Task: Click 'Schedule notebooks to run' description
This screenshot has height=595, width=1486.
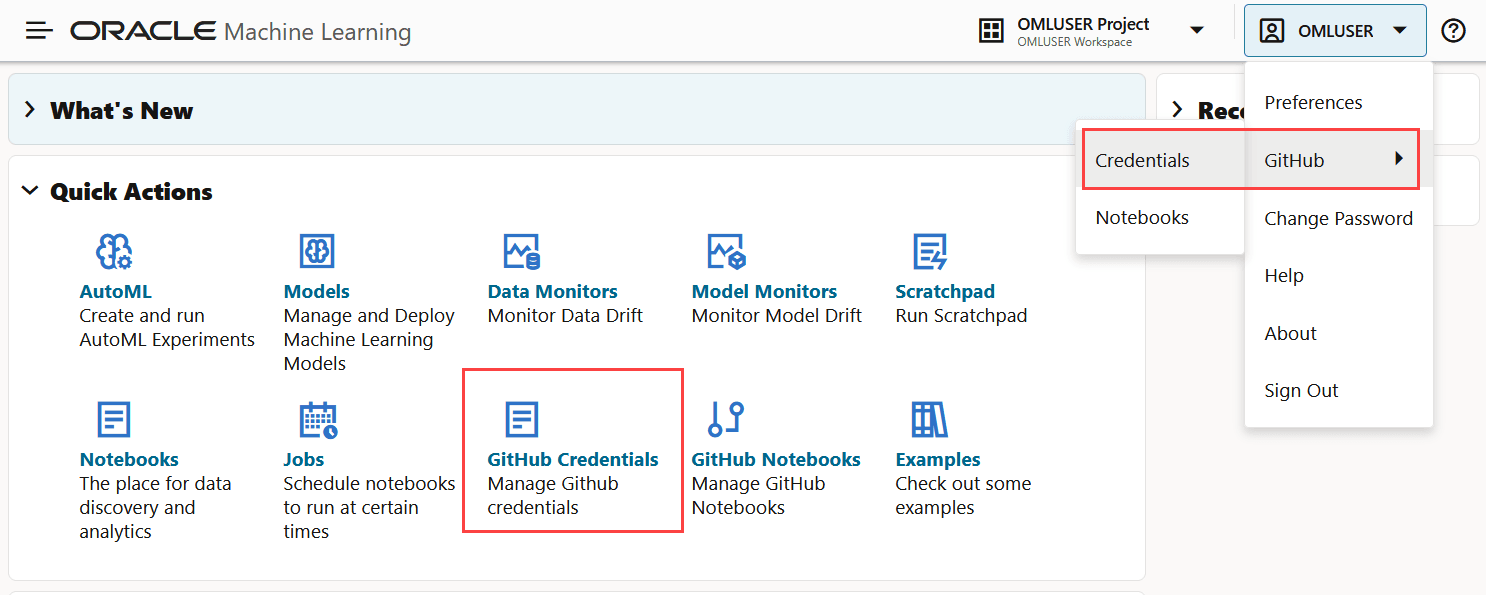Action: (369, 508)
